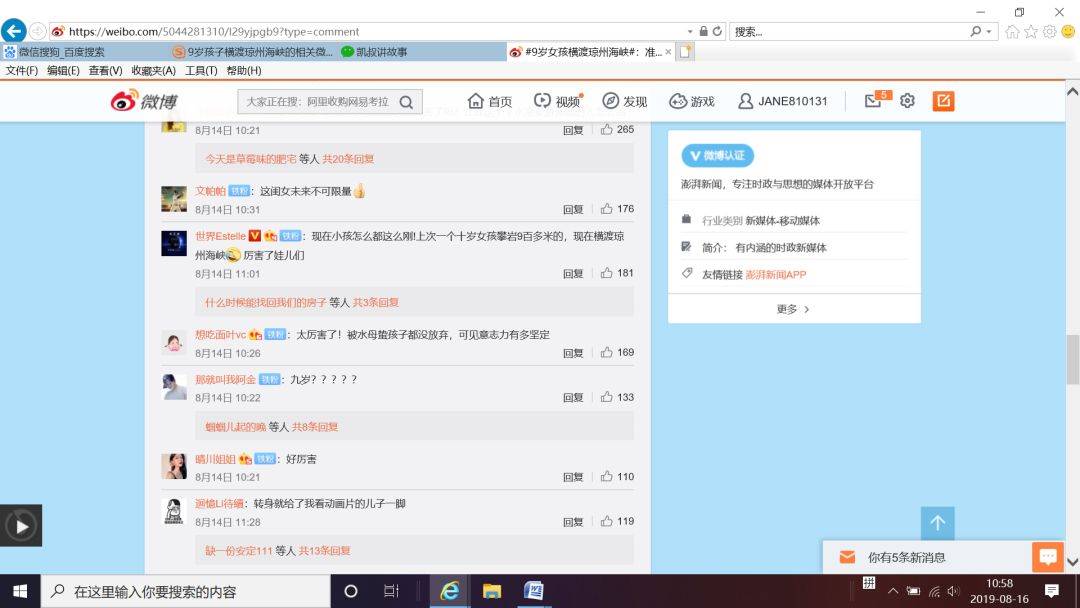Click the browser forward arrow button
This screenshot has width=1080, height=608.
pos(38,31)
